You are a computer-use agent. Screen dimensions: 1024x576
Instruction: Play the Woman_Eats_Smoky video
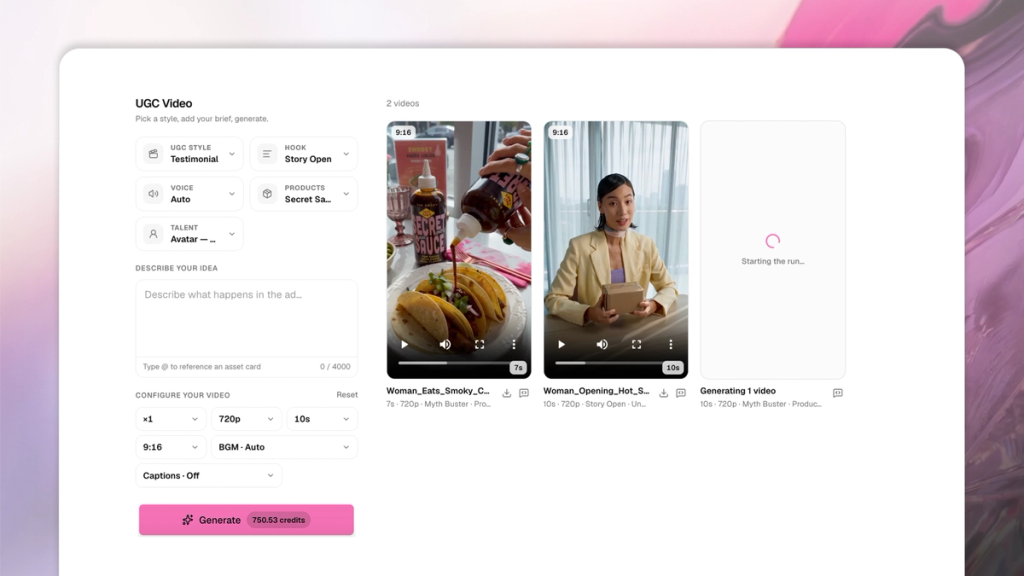(404, 344)
